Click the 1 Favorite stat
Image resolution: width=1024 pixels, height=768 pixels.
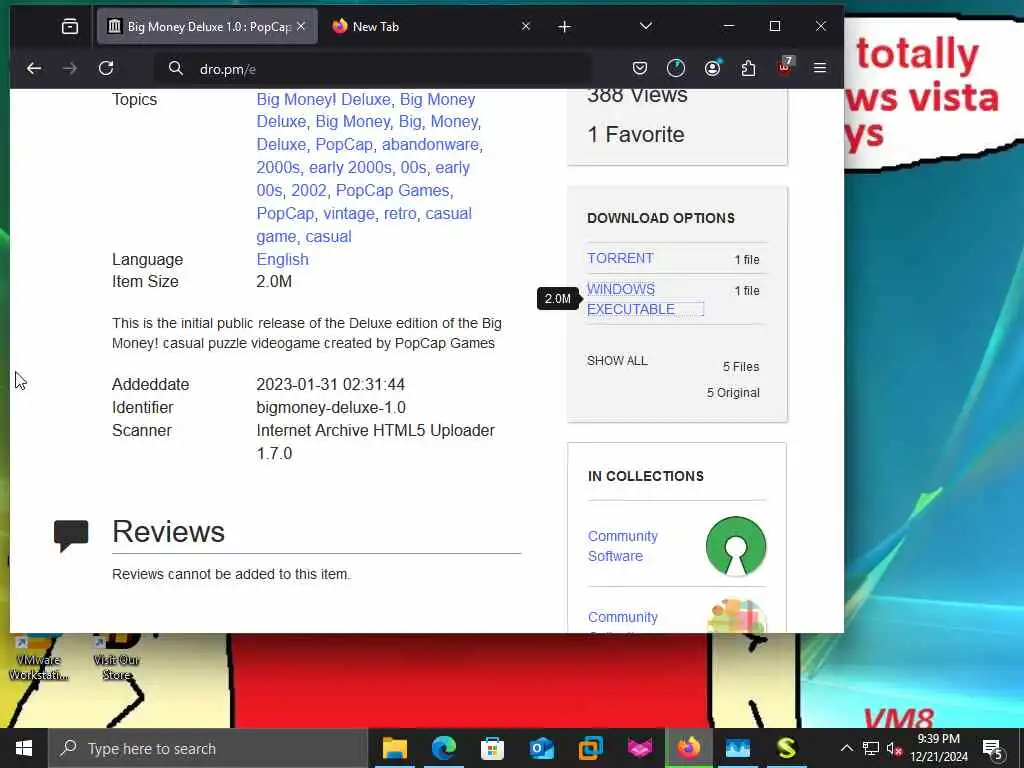635,135
